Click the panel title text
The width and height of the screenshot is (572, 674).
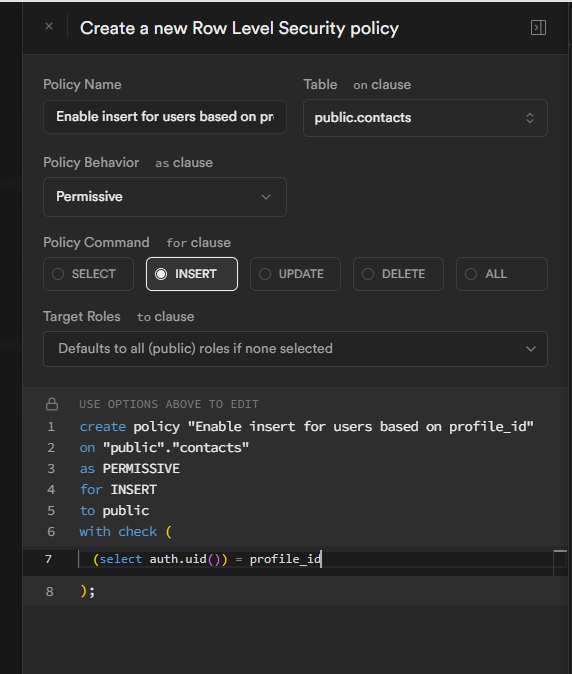point(239,28)
